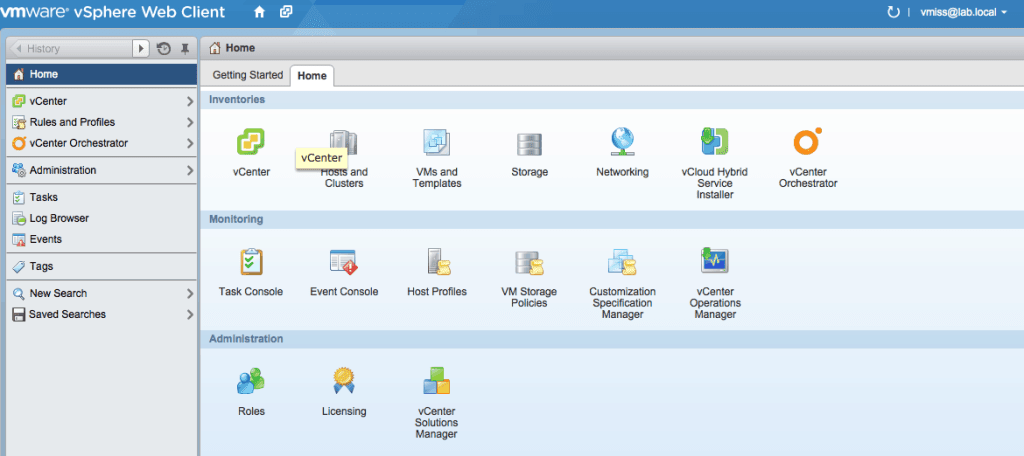Open vCenter Operations Manager icon

tap(714, 261)
